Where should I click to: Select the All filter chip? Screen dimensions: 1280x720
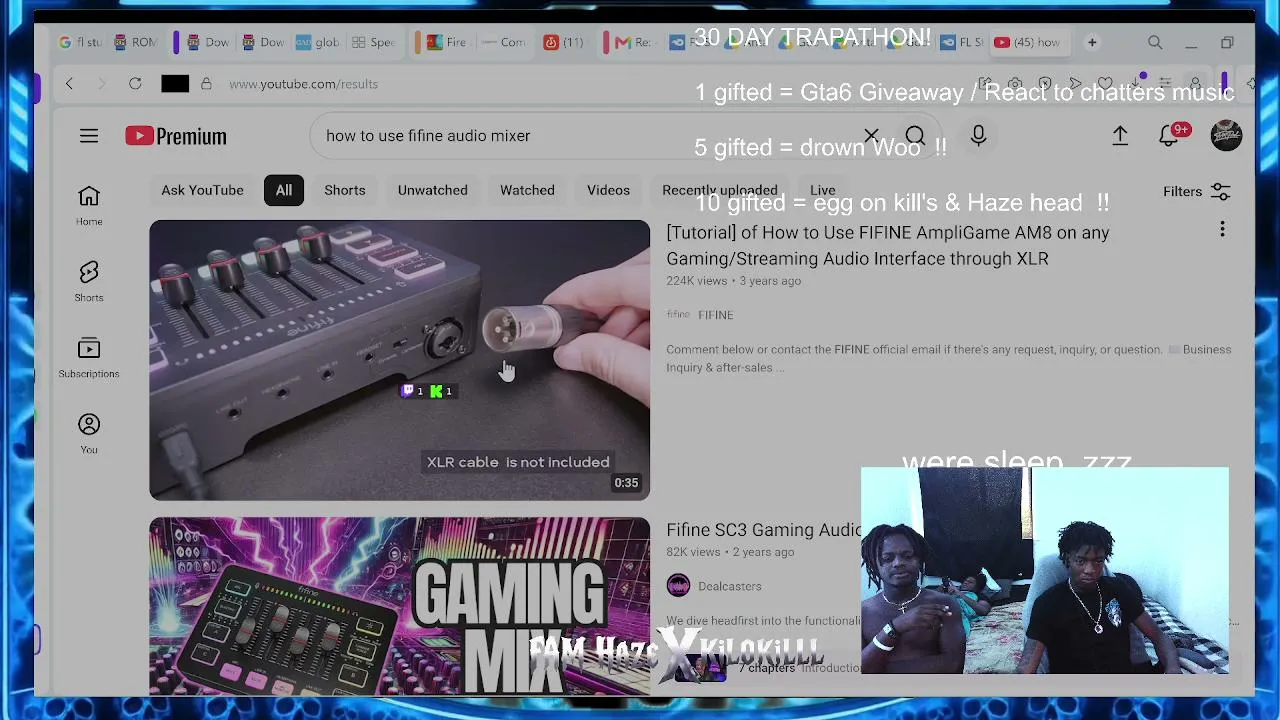tap(284, 190)
